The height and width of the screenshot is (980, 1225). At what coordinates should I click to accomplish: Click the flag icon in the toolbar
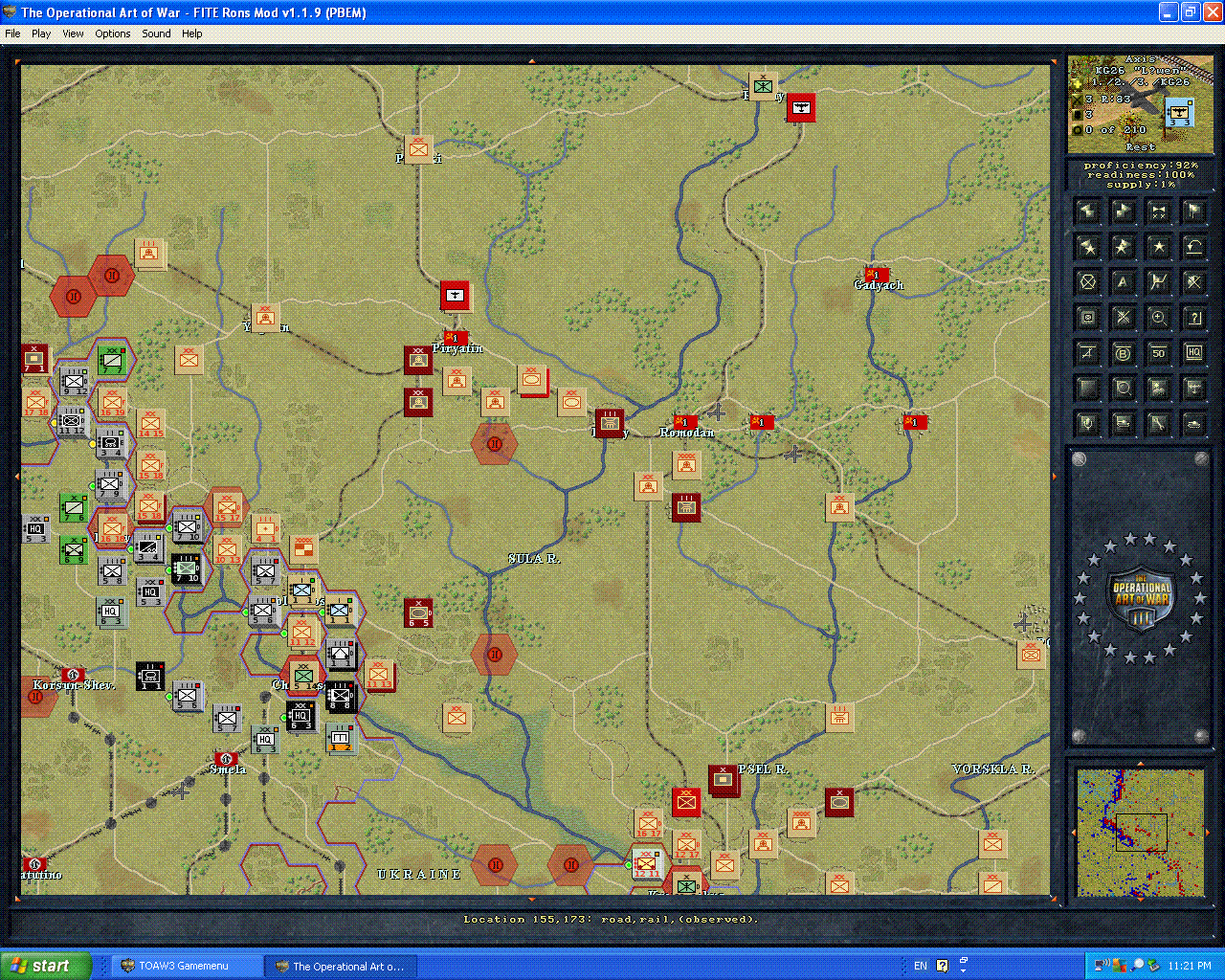click(x=1193, y=211)
